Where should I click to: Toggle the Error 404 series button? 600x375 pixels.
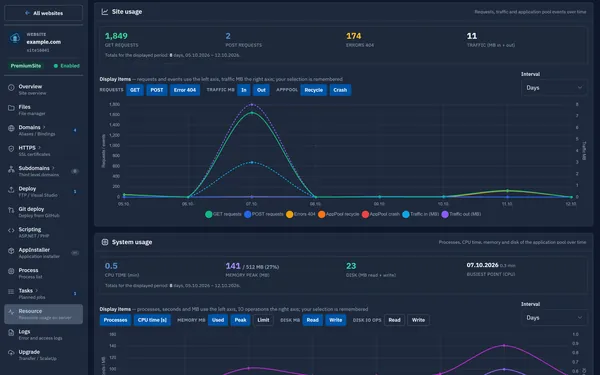point(185,90)
